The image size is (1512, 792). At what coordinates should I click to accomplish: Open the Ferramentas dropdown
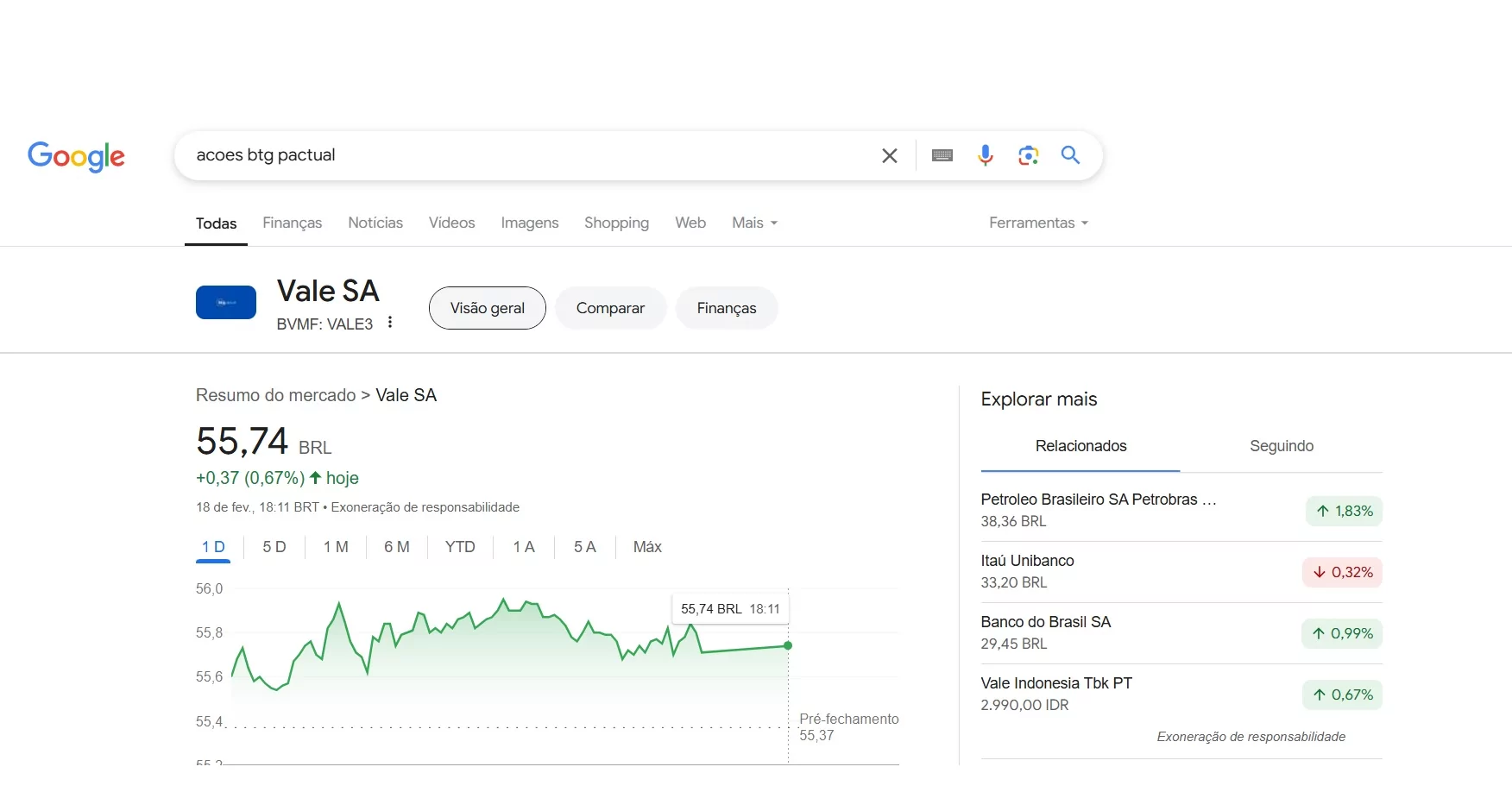tap(1038, 223)
